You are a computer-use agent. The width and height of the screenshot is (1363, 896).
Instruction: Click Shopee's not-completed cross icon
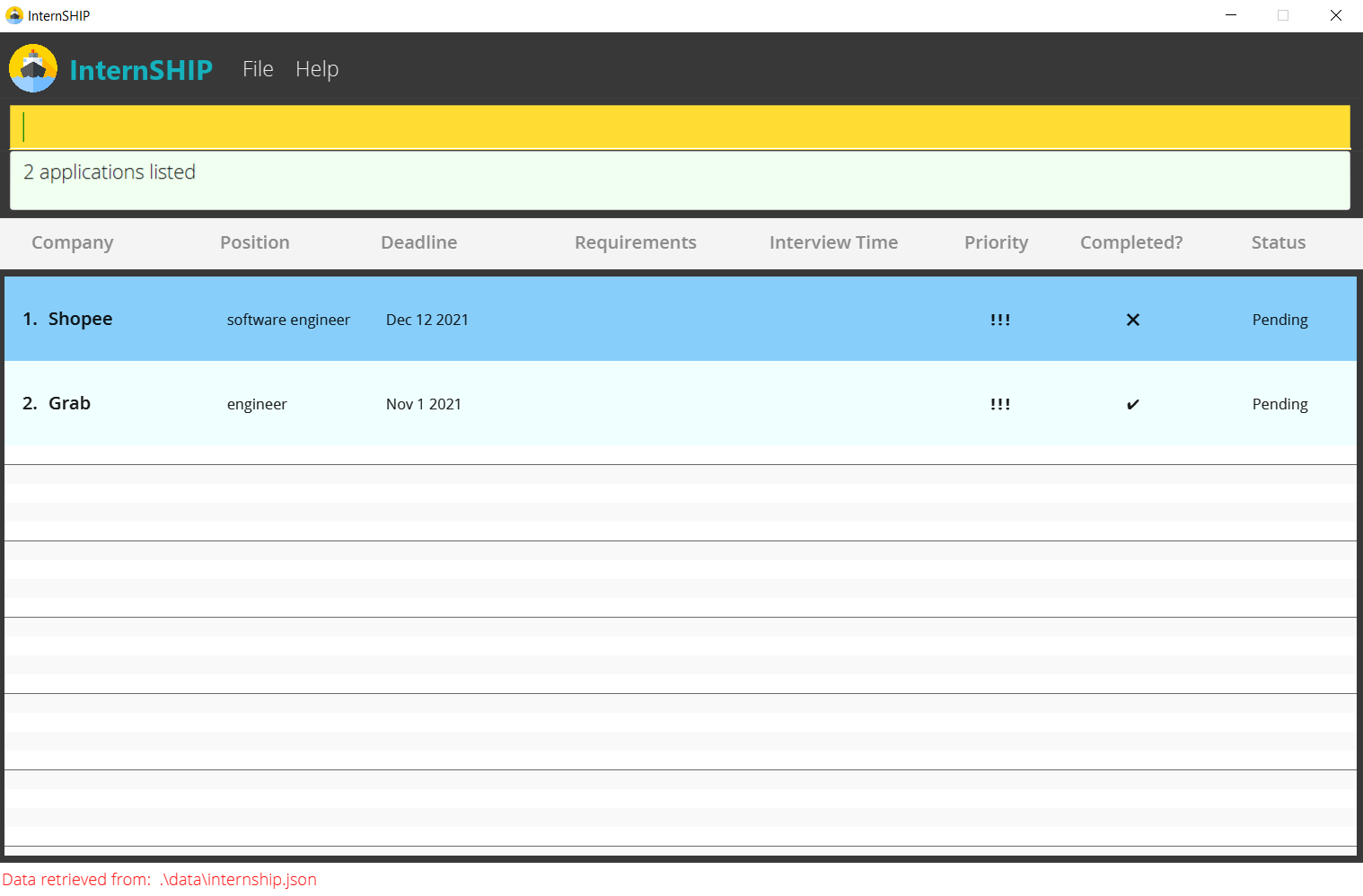[1133, 320]
